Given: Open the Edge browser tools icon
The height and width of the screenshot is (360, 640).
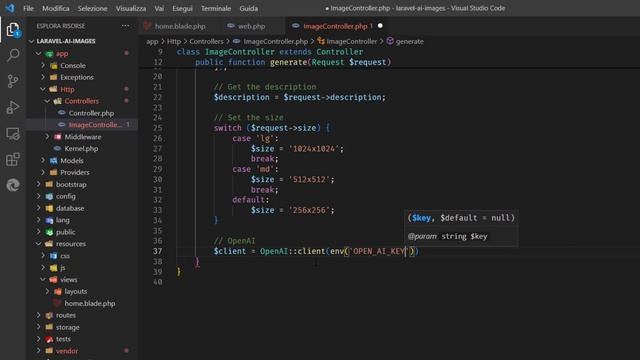Looking at the screenshot, I should tap(13, 185).
